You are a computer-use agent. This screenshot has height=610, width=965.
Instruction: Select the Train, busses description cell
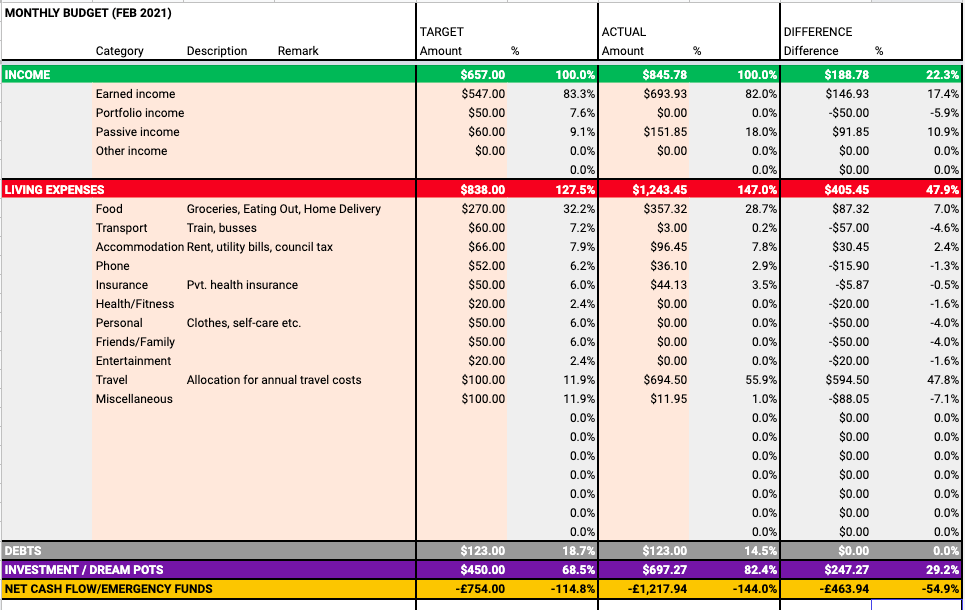tap(222, 228)
